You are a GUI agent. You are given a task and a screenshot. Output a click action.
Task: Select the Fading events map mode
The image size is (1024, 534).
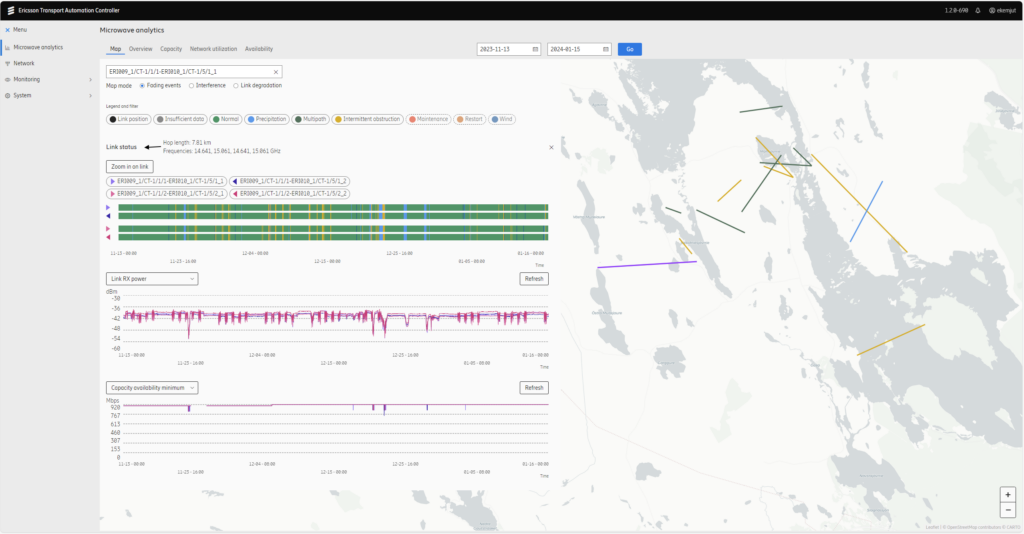(x=142, y=86)
